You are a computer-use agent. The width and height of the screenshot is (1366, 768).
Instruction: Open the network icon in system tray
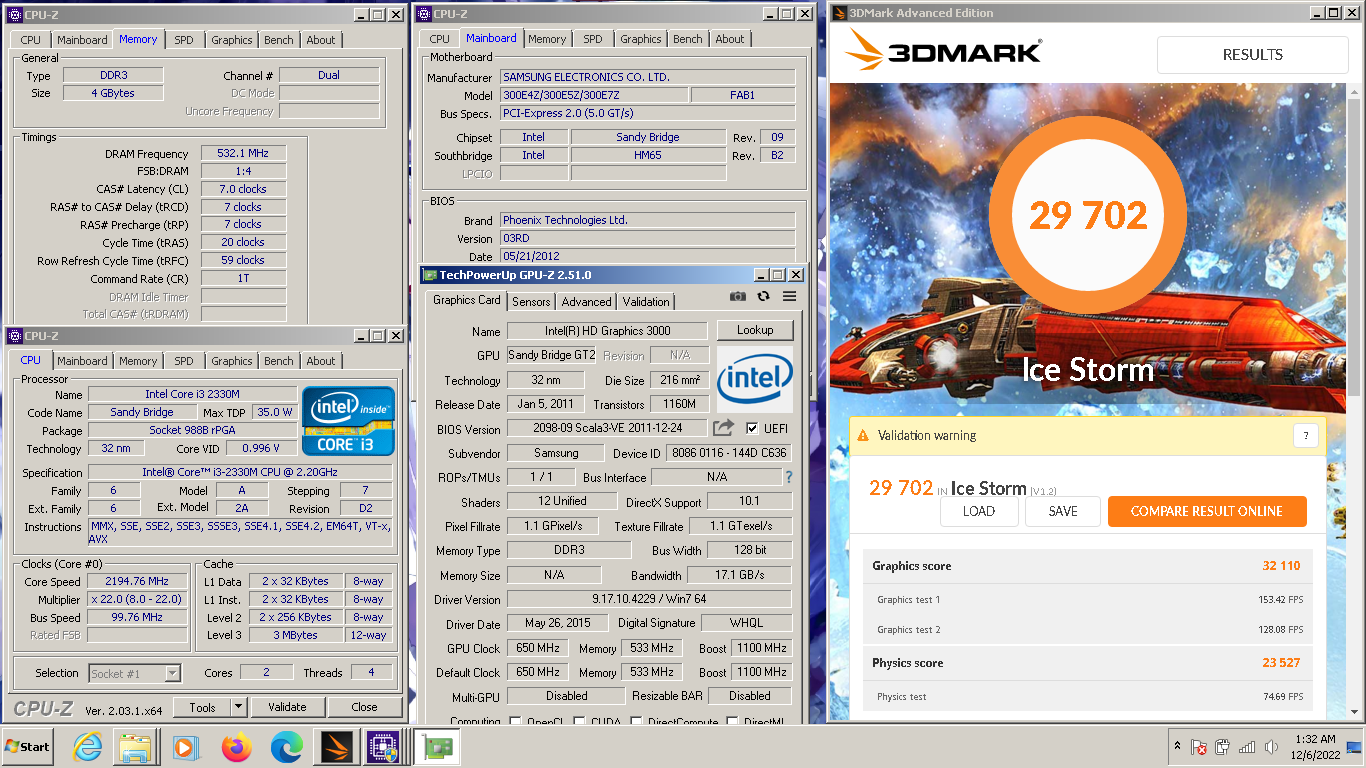1247,747
